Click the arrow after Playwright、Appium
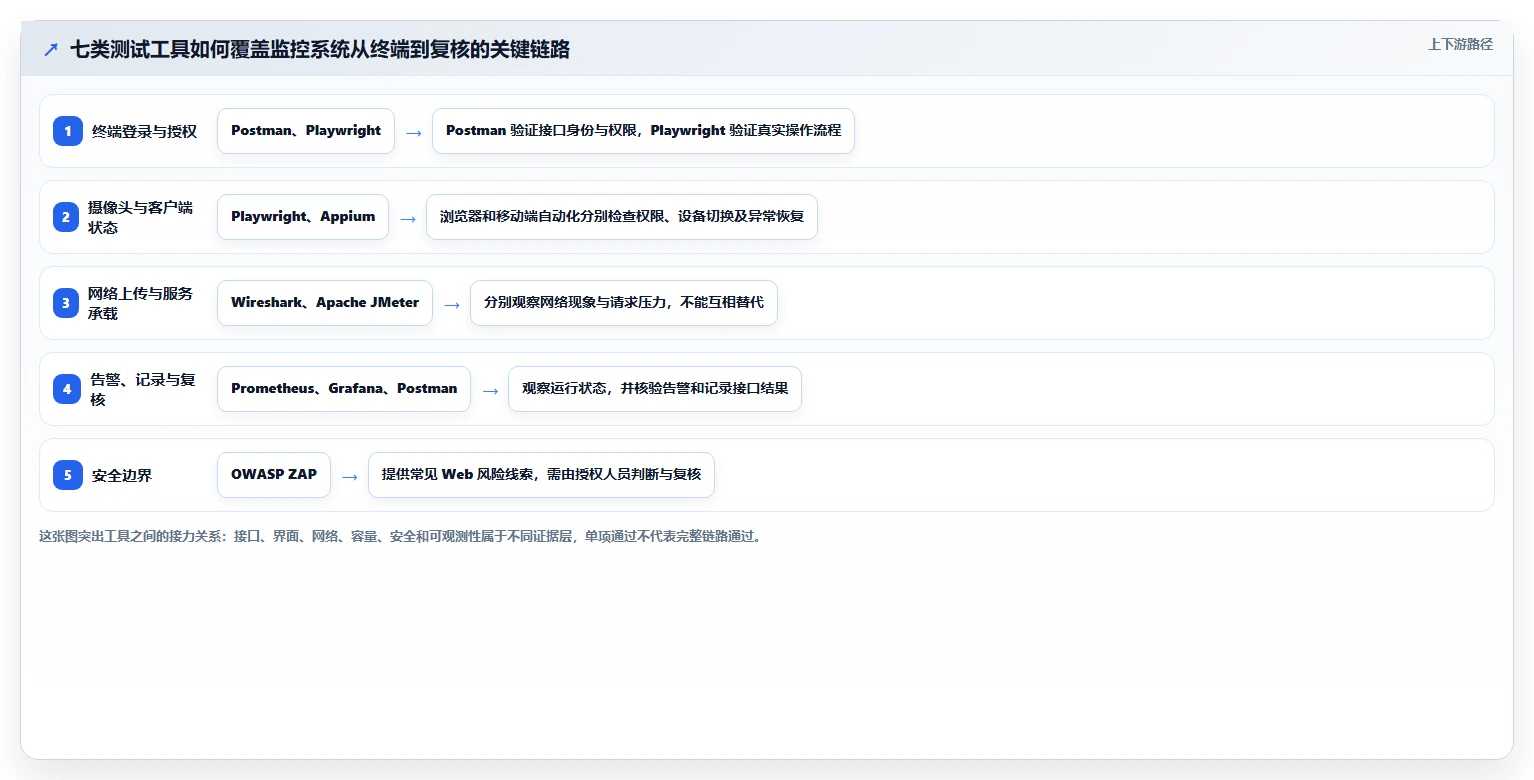This screenshot has width=1534, height=780. [x=408, y=218]
